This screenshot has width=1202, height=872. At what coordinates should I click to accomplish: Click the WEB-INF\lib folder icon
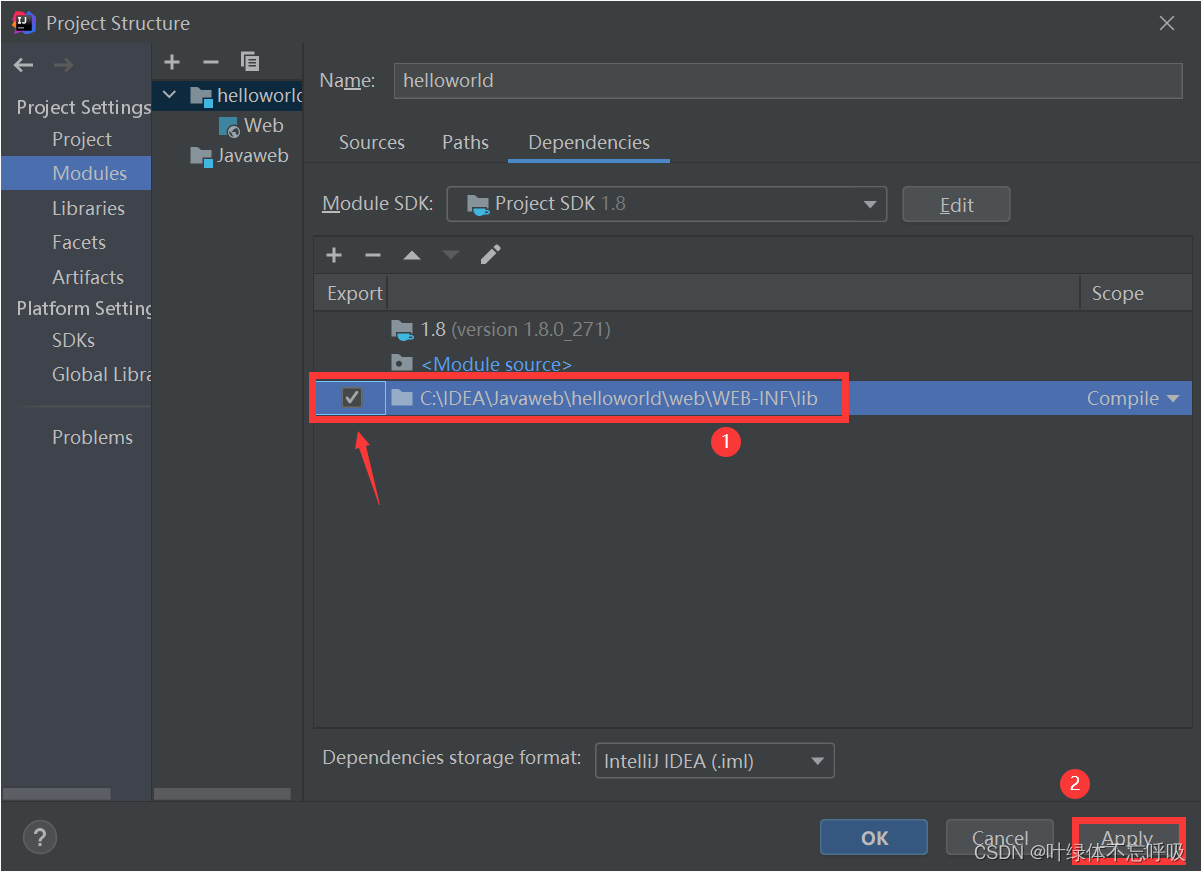pos(402,398)
